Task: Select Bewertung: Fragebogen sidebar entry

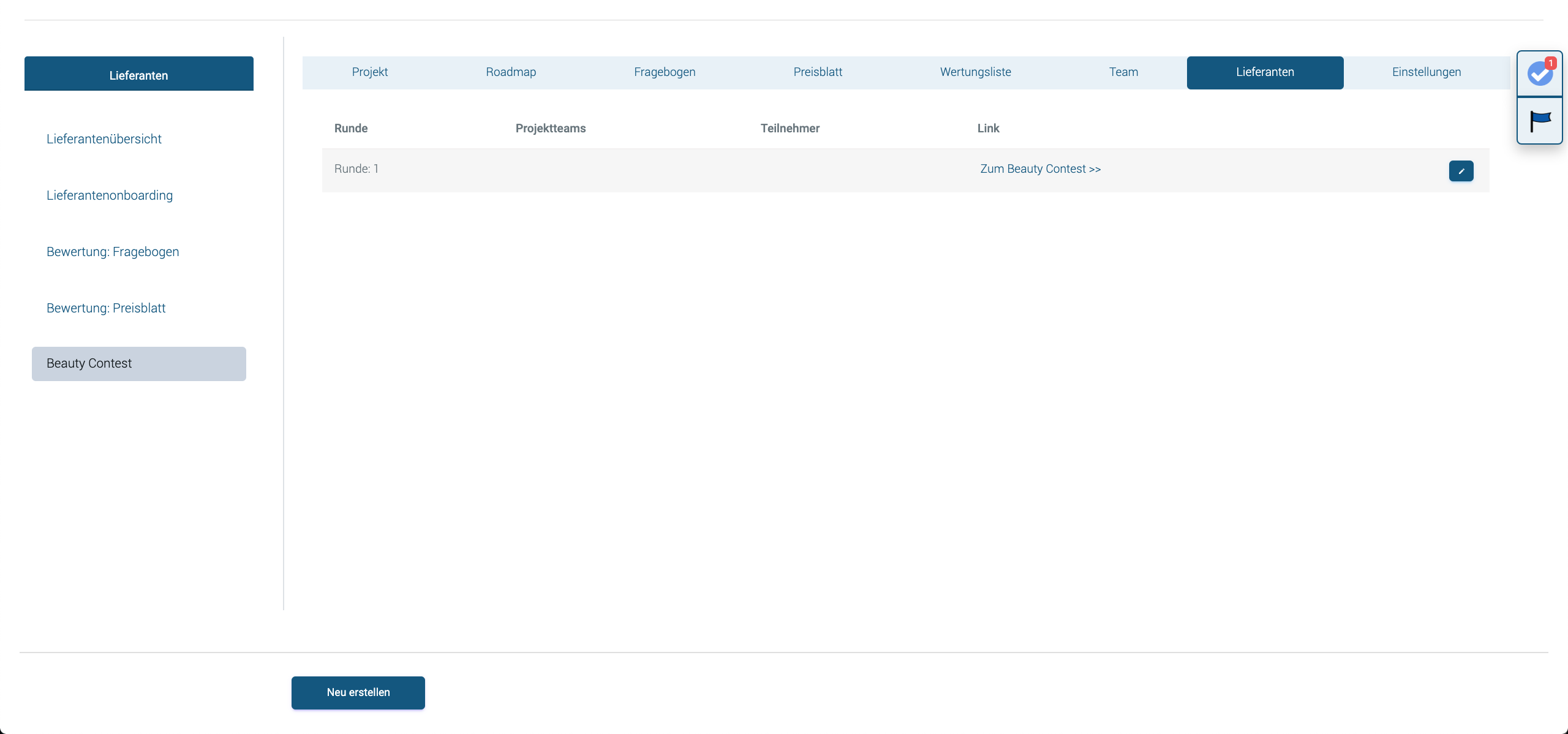Action: 113,252
